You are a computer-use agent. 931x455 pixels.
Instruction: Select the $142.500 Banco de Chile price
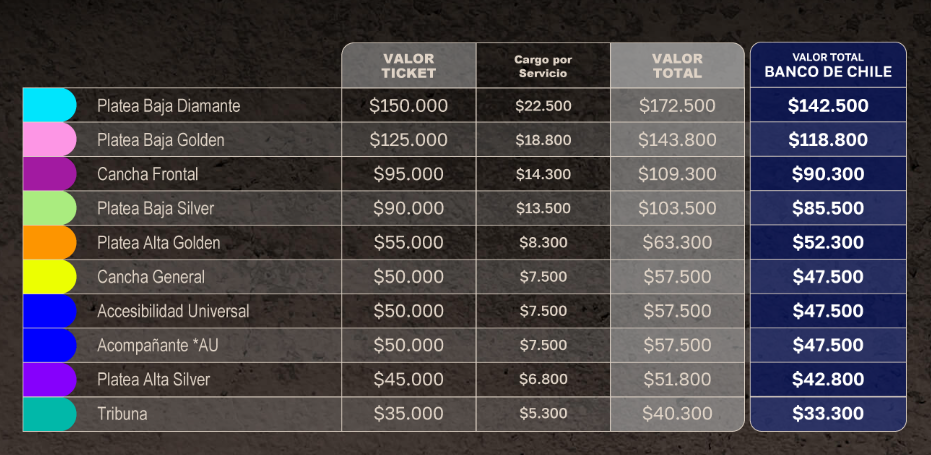point(828,105)
